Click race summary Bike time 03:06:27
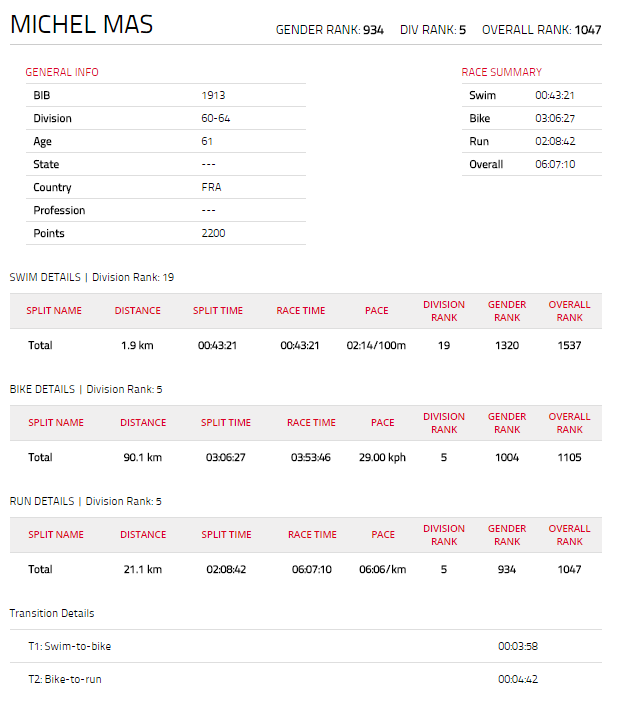 point(555,118)
